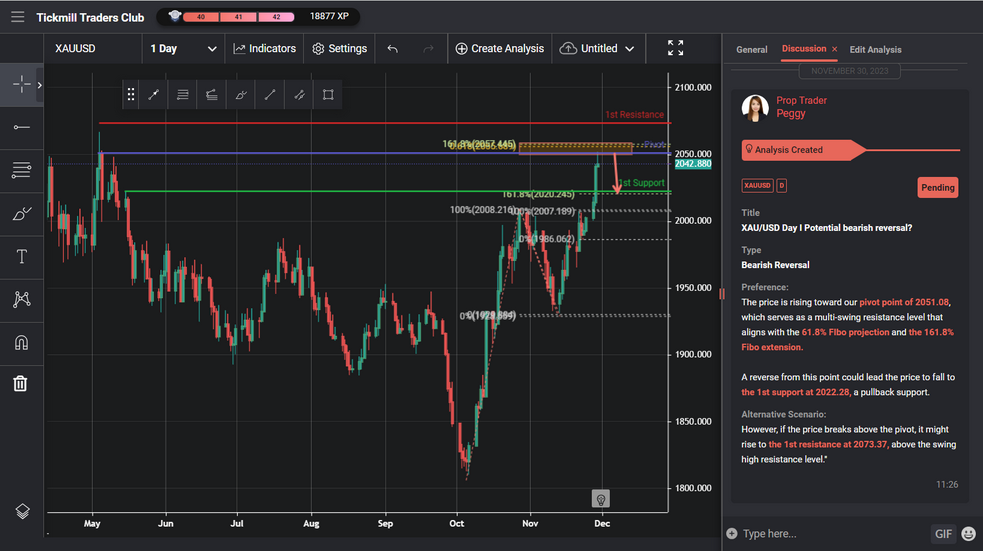985x551 pixels.
Task: Choose the Text annotation tool
Action: click(21, 256)
